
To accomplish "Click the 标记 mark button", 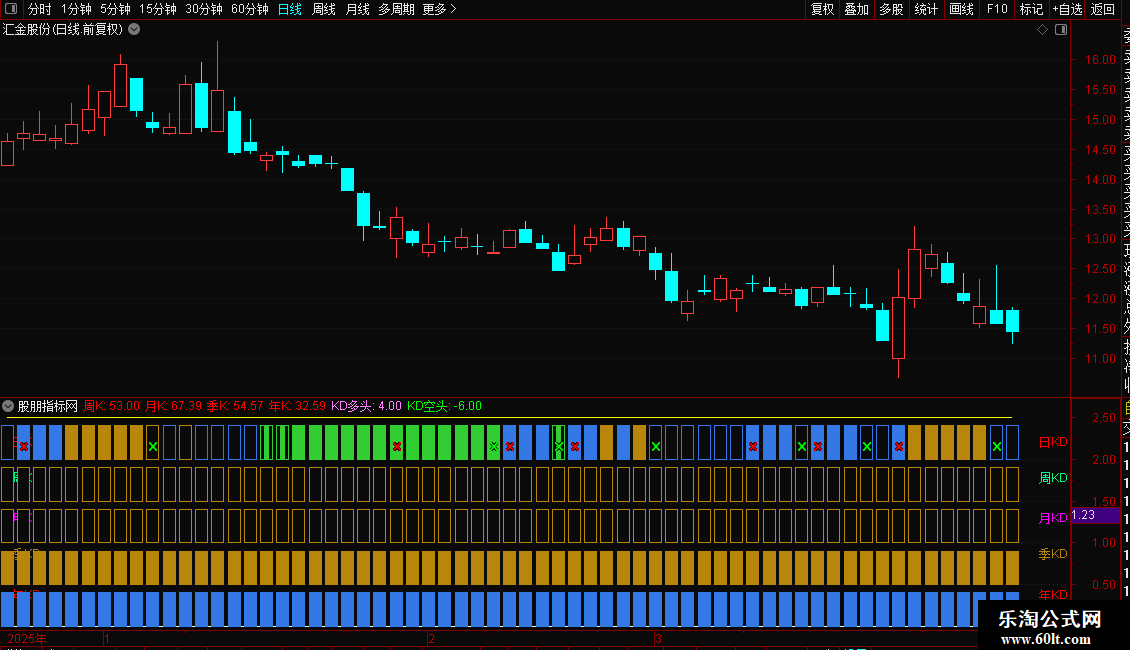I will point(1031,9).
